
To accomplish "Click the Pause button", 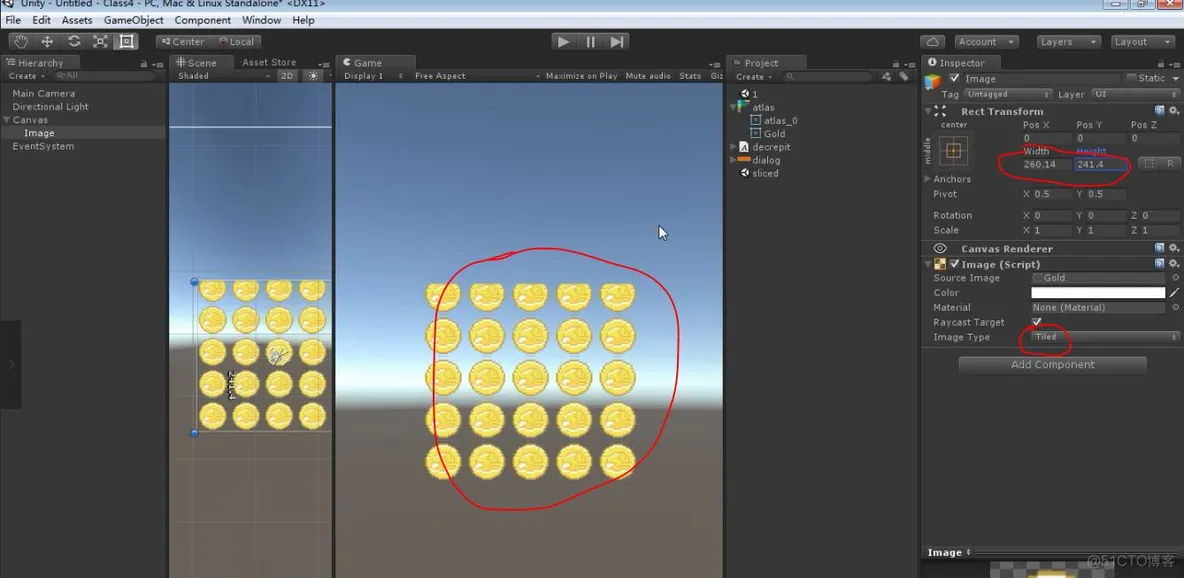I will [590, 42].
